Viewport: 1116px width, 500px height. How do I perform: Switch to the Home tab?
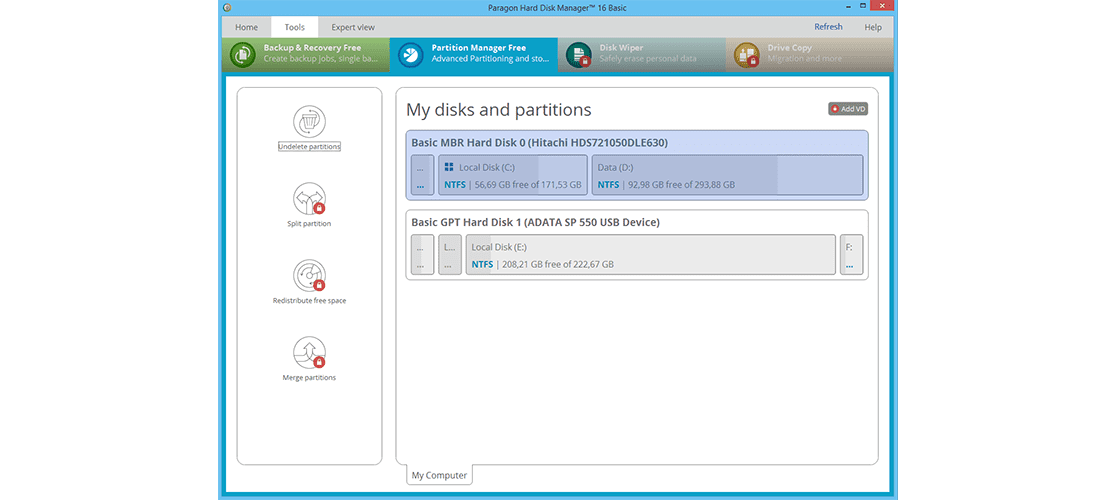(x=246, y=27)
